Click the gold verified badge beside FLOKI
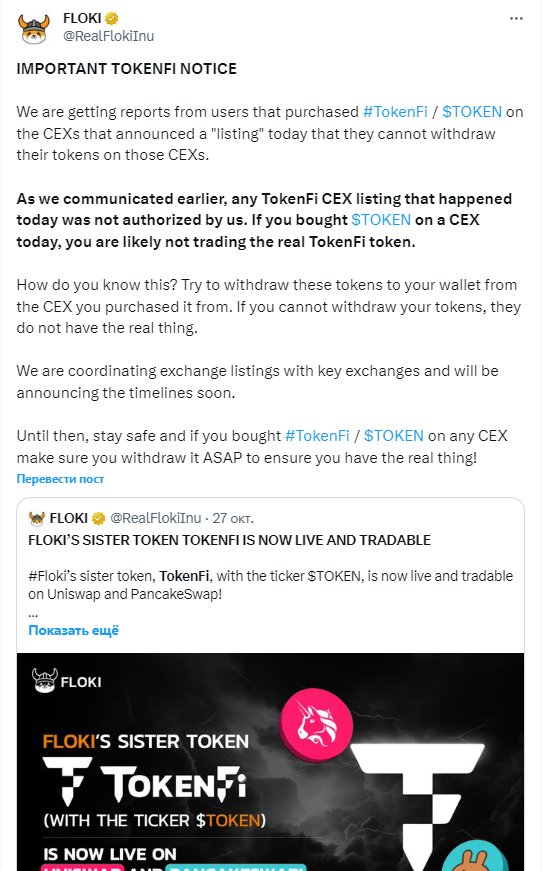Screen dimensions: 543x871 [112, 18]
